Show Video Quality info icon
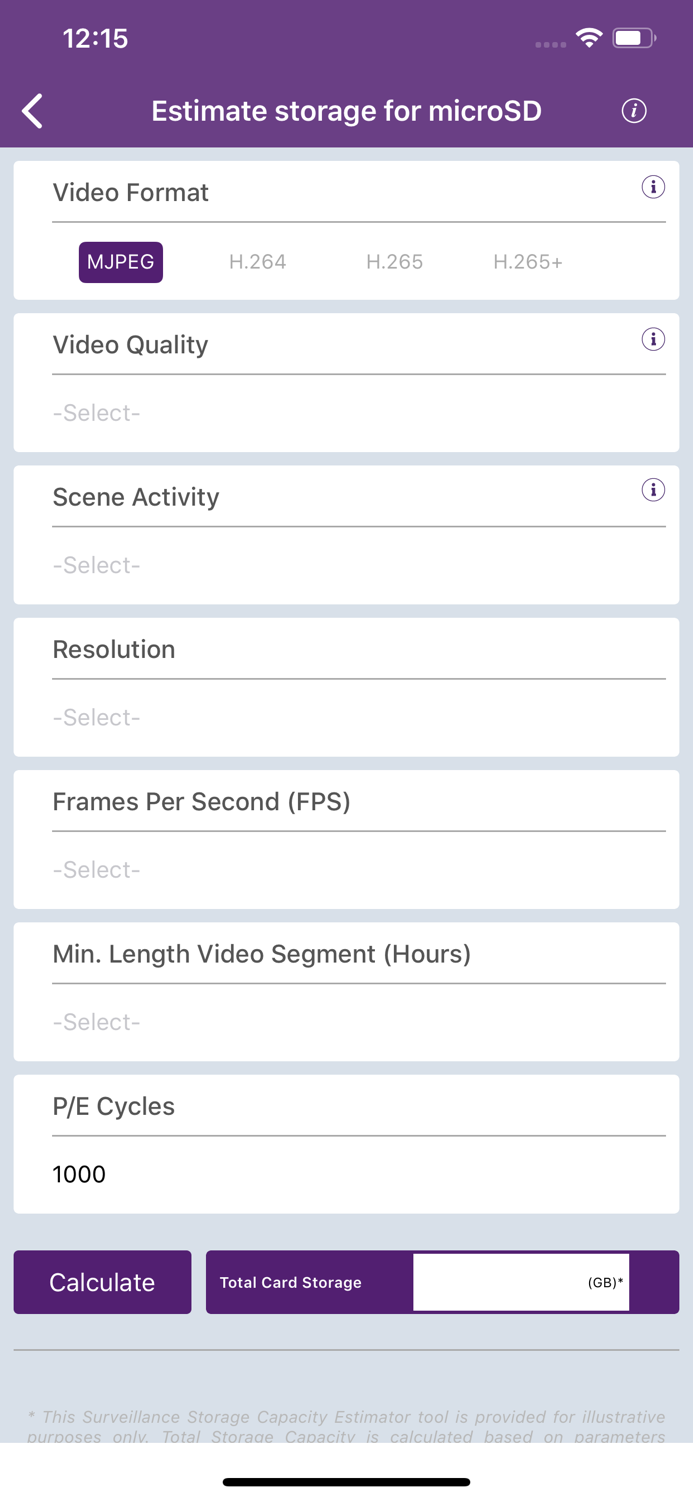The image size is (693, 1500). pyautogui.click(x=653, y=340)
